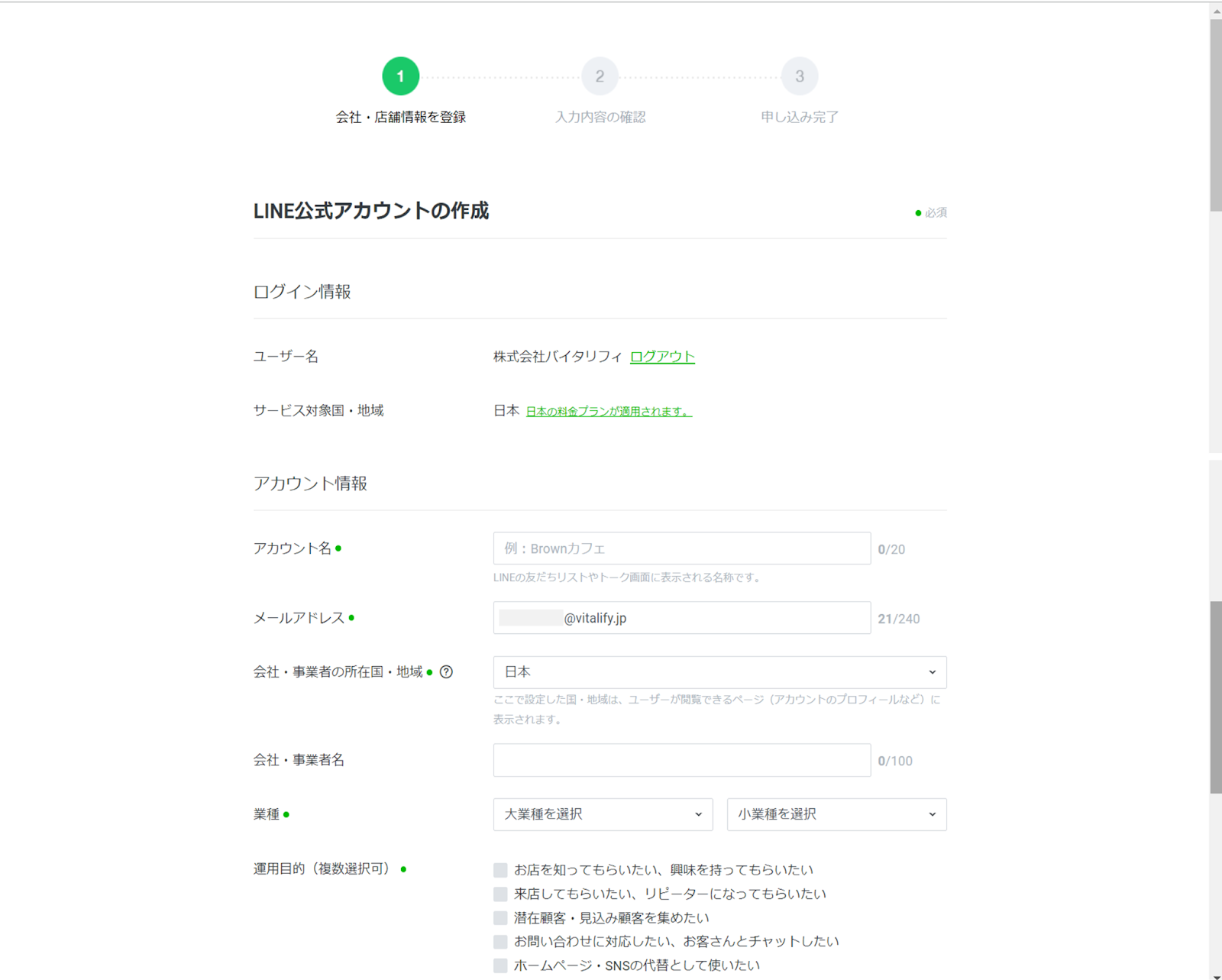Click step 3 circle 申し込み完了
1222x980 pixels.
800,76
